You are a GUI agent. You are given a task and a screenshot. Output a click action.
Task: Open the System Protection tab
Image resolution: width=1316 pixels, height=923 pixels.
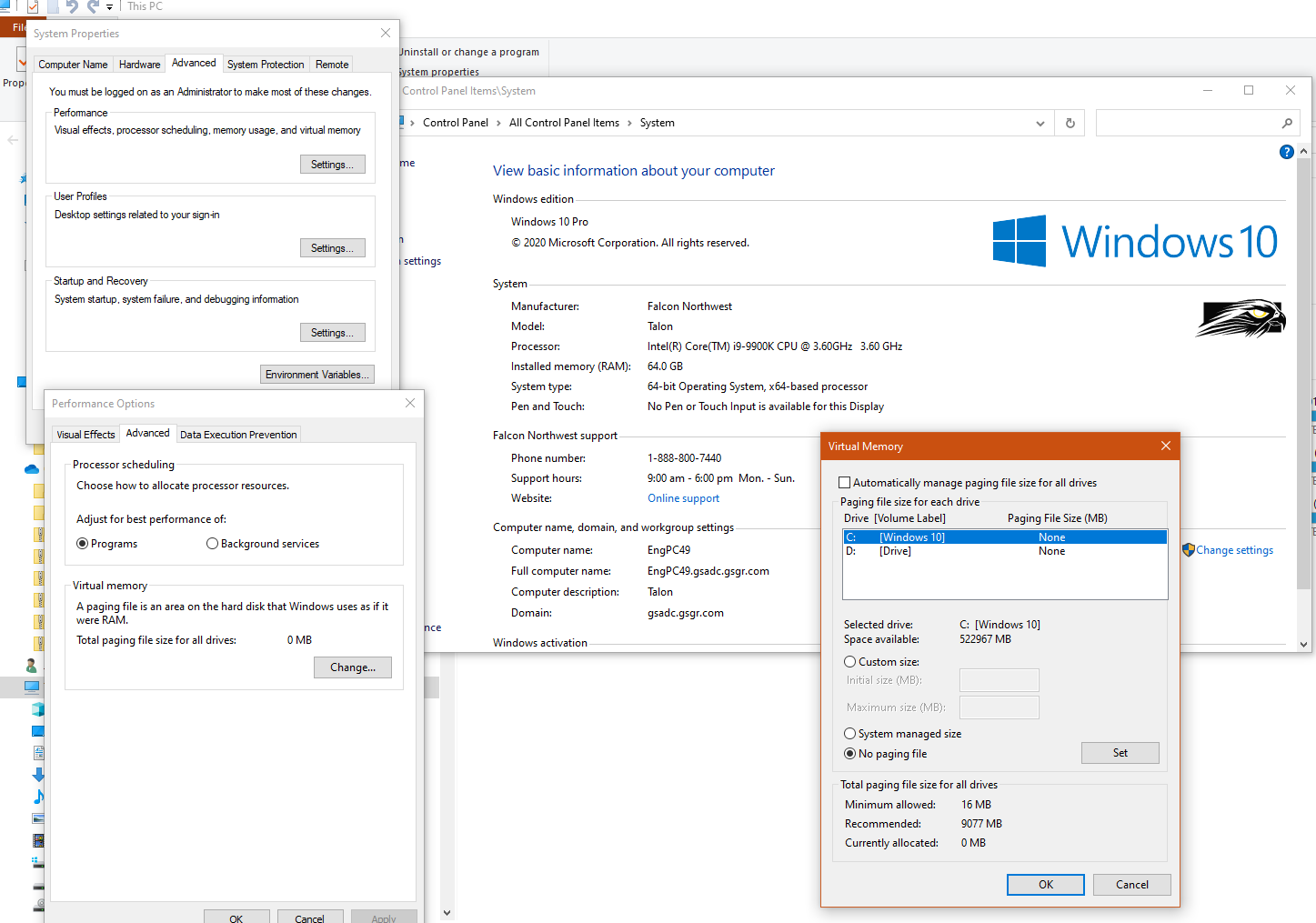coord(266,65)
